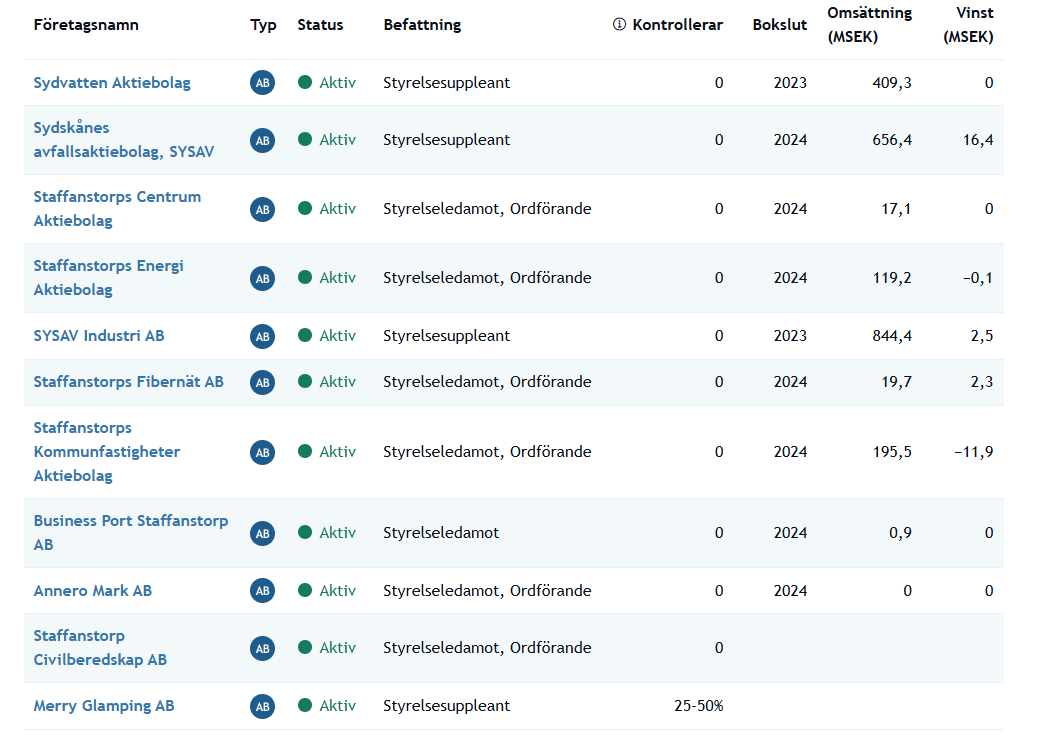Open Staffanstorps Centrum Aktiebolag link
Viewport: 1046px width, 742px height.
point(117,209)
